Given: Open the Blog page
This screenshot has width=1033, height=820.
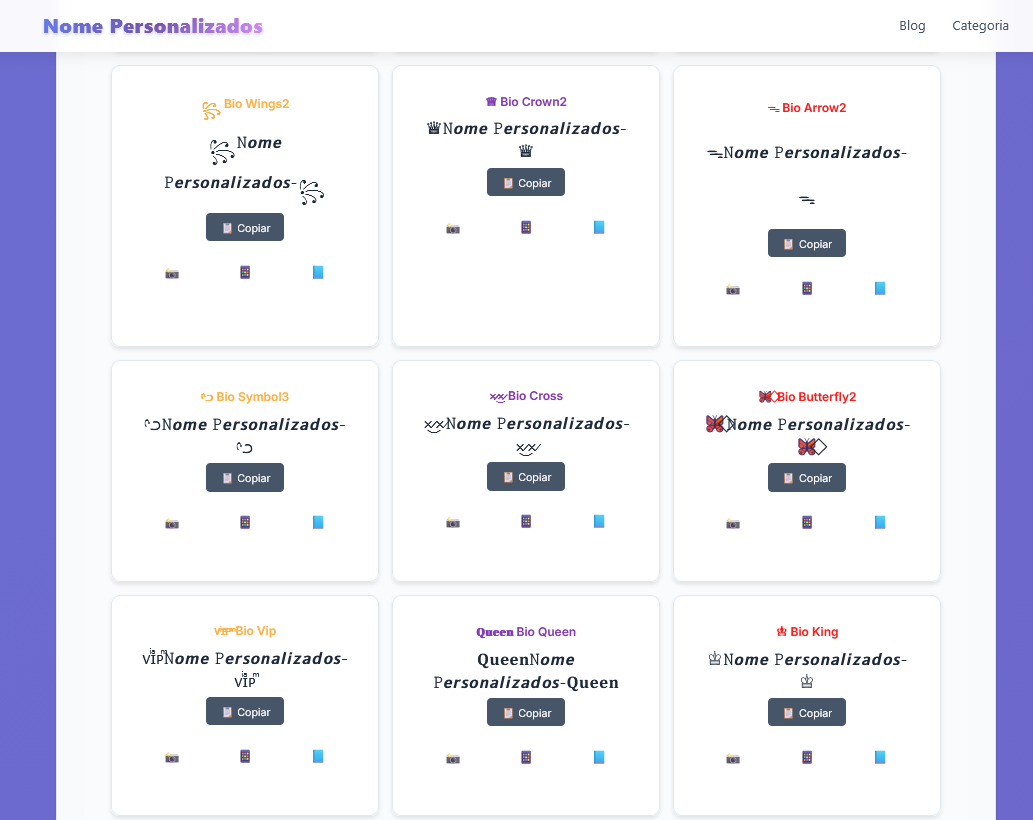Looking at the screenshot, I should 912,26.
